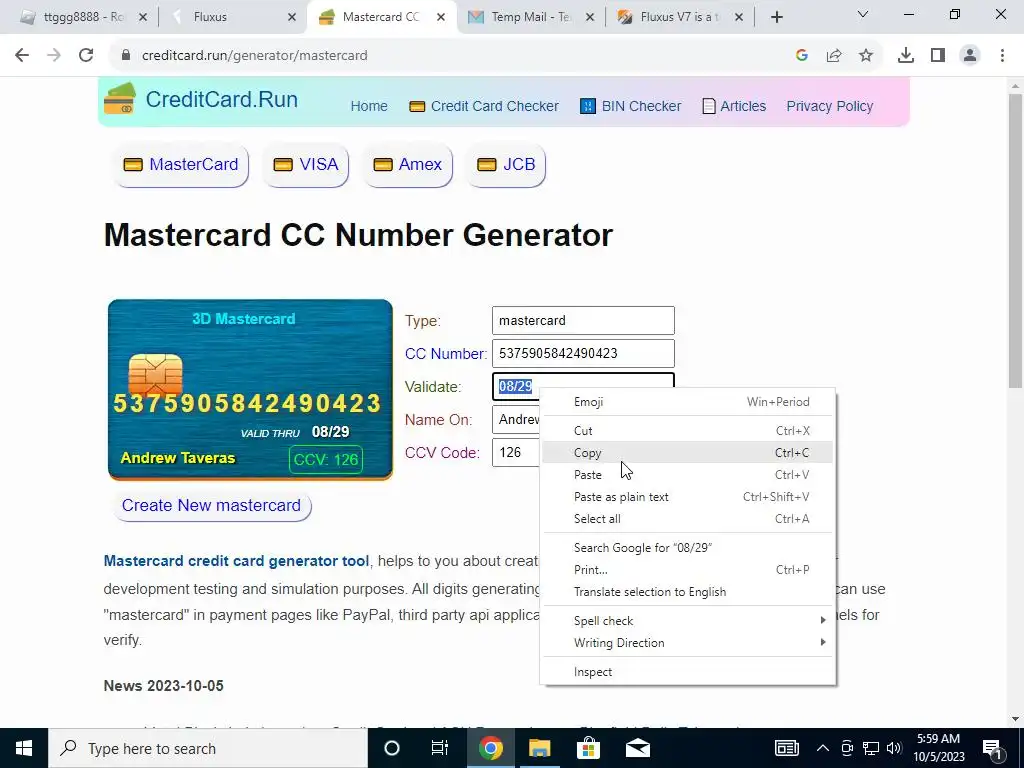Choose Paste in the context menu
Image resolution: width=1024 pixels, height=768 pixels.
688,475
